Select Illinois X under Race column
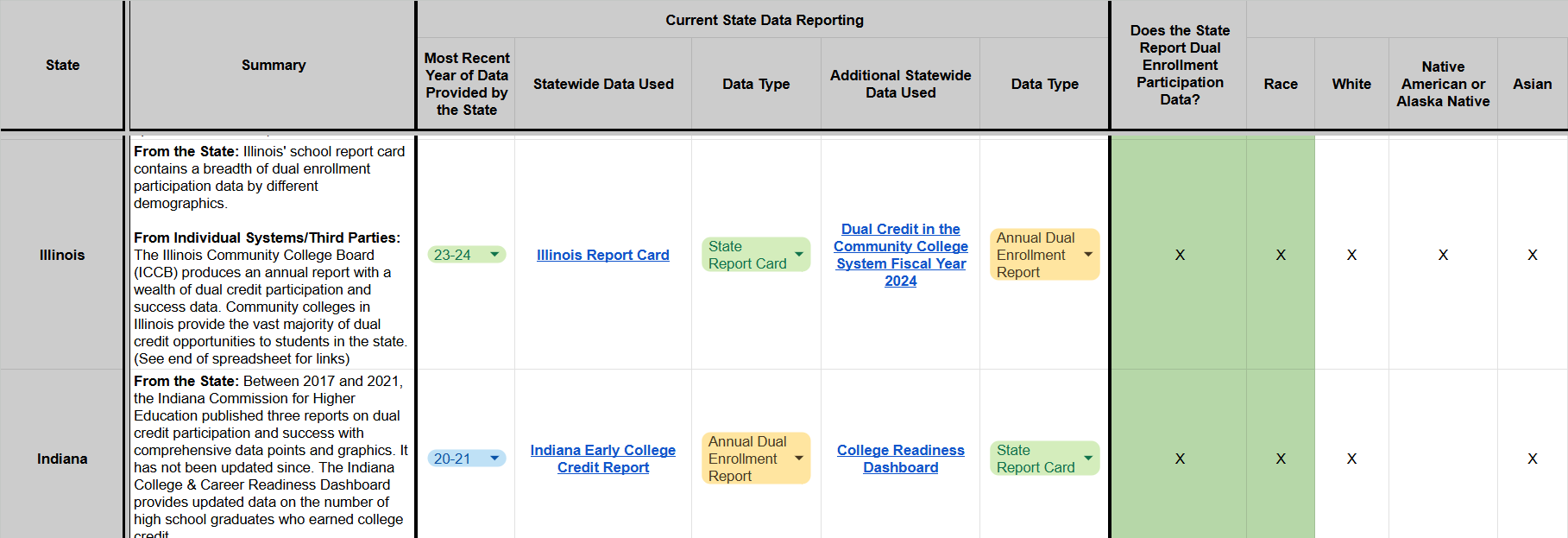This screenshot has height=538, width=1568. [x=1281, y=255]
